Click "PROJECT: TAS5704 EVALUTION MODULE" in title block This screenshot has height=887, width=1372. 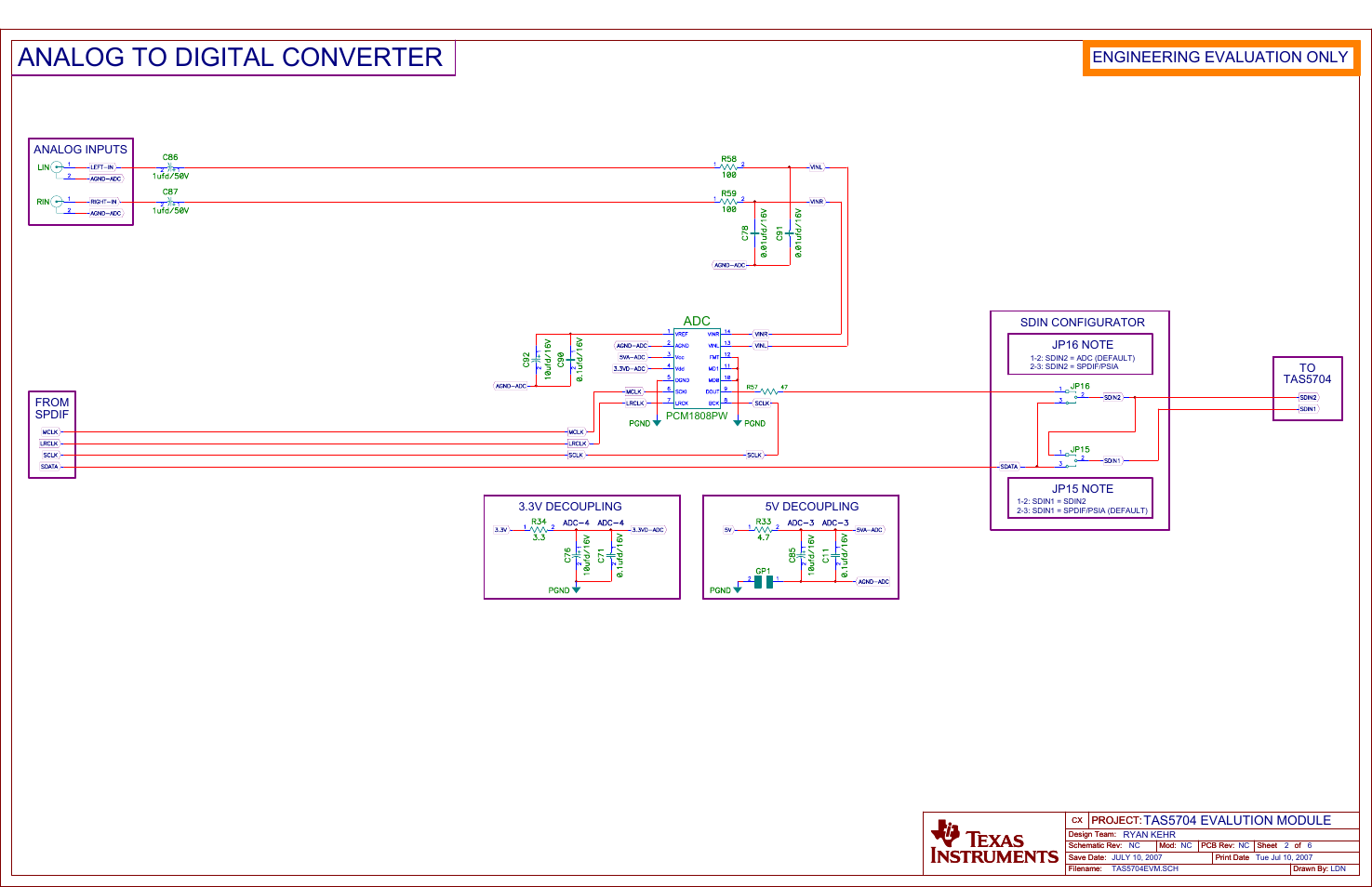pyautogui.click(x=1211, y=820)
